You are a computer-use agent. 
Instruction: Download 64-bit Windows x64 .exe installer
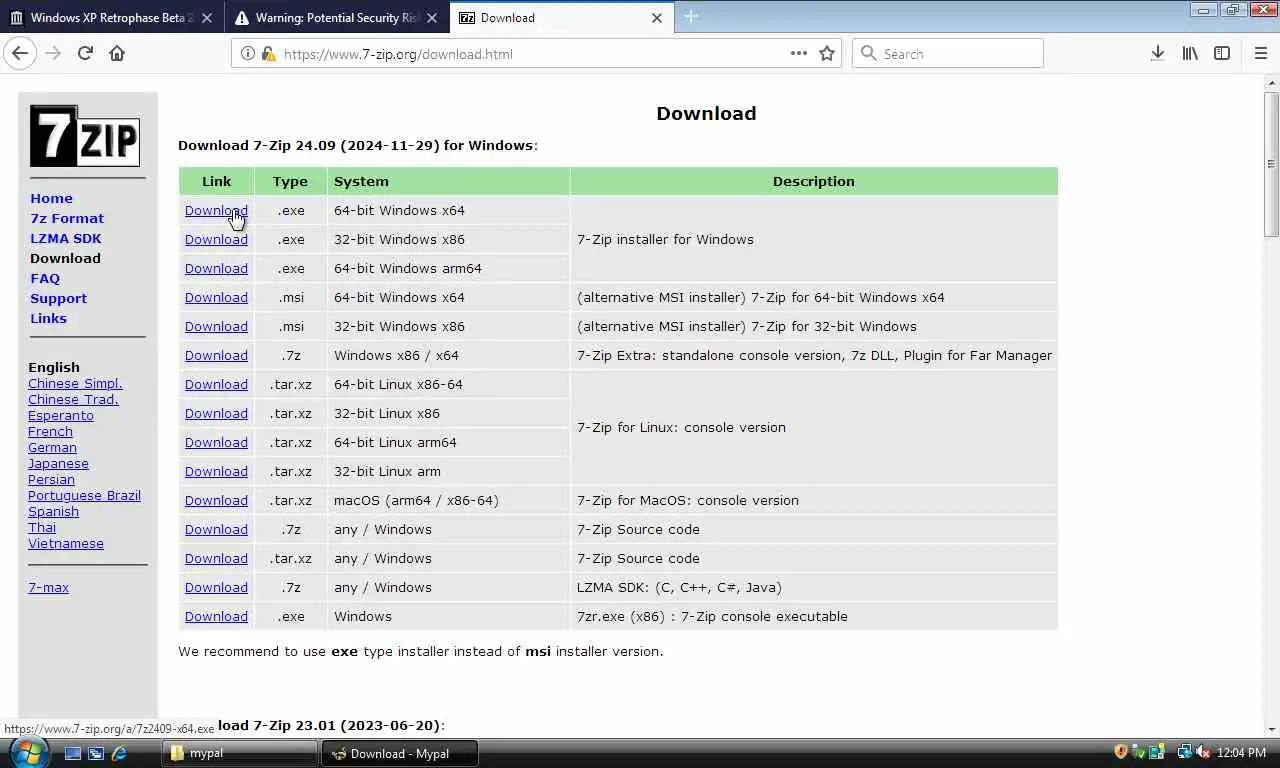tap(216, 210)
